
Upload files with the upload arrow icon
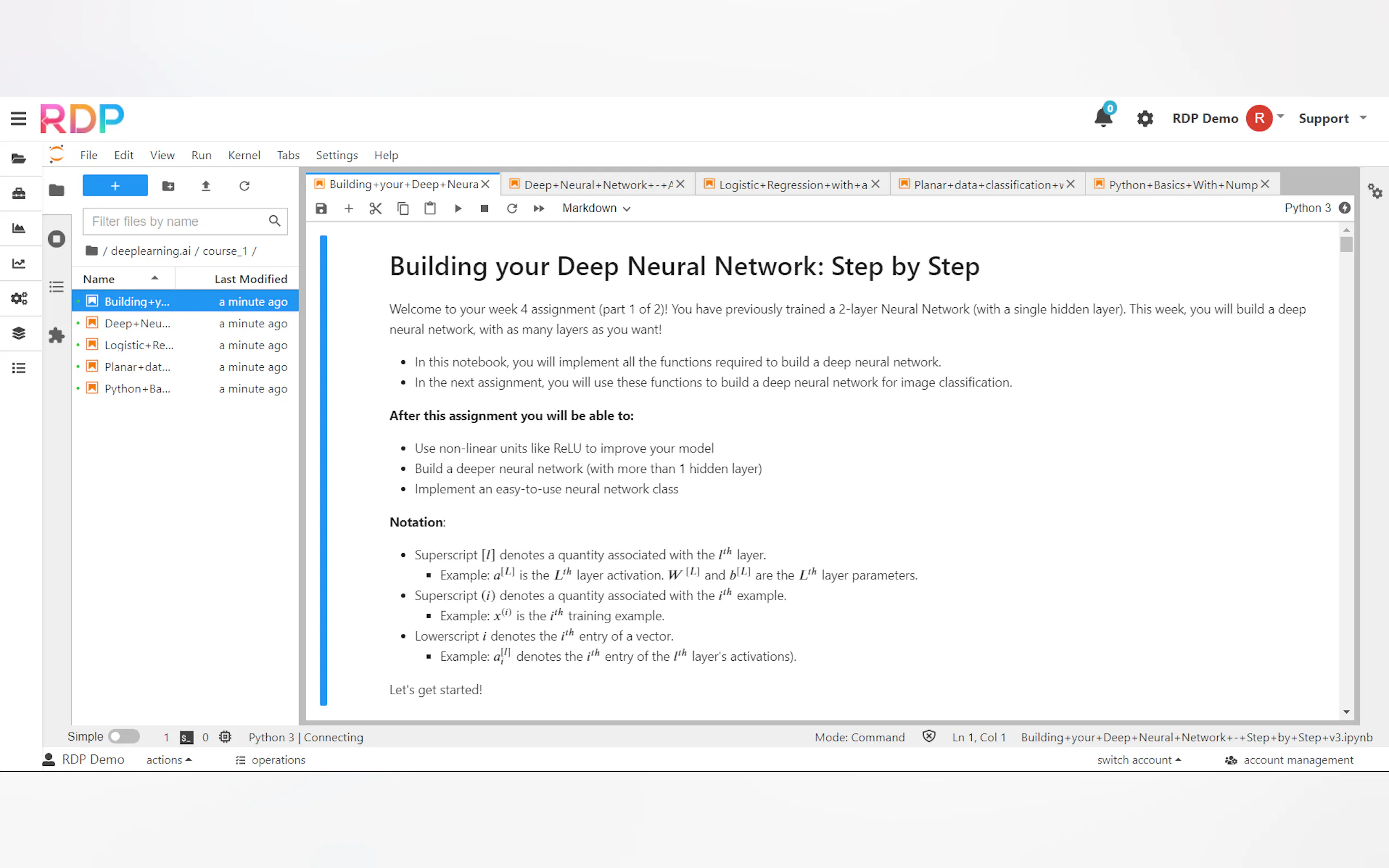click(206, 186)
